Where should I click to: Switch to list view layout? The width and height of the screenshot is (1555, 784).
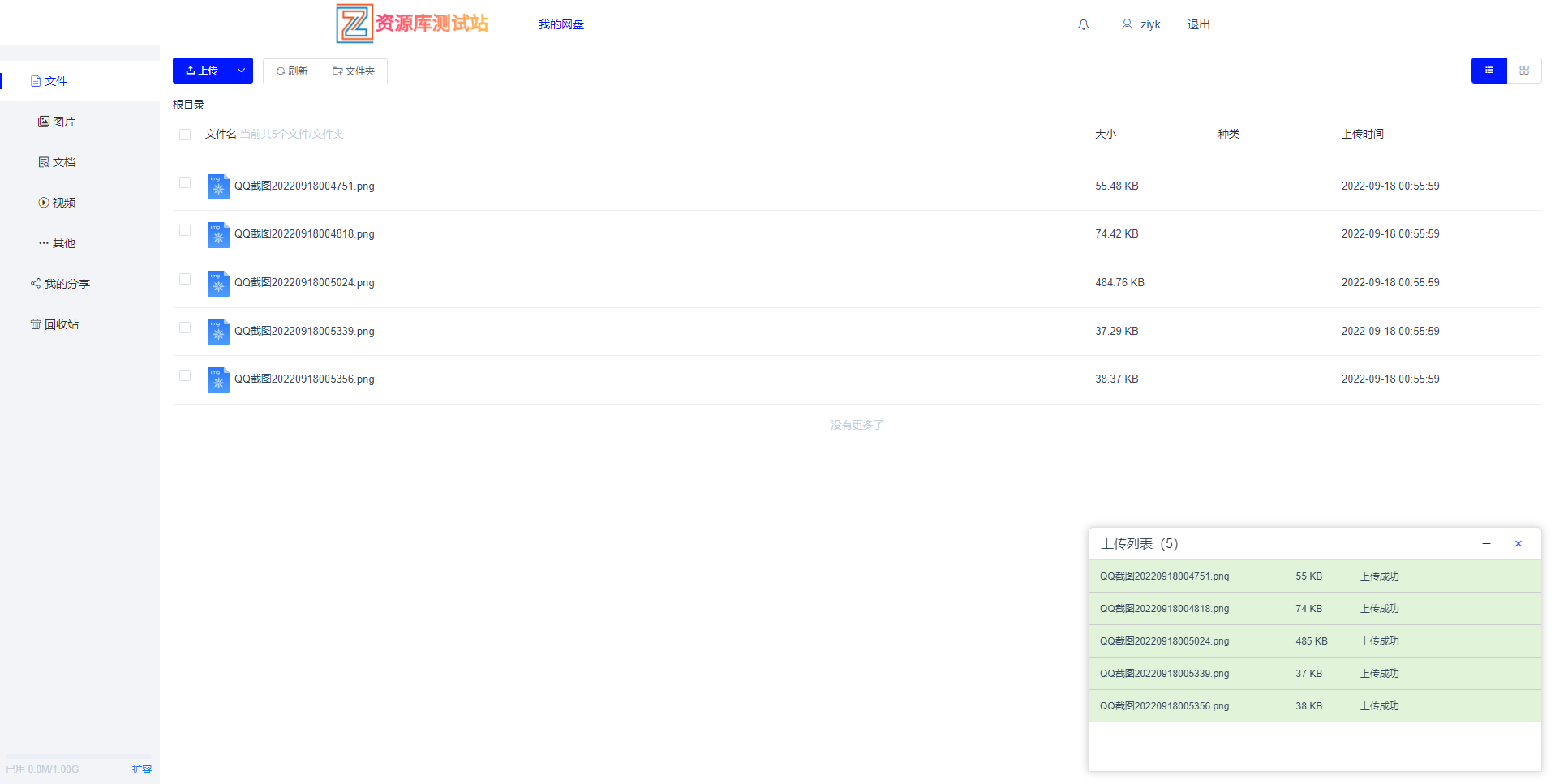(1488, 71)
